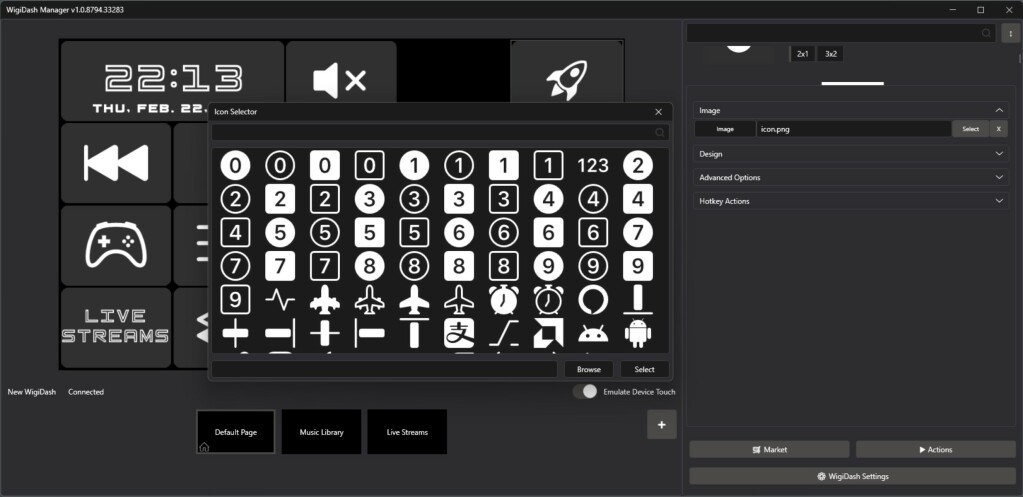This screenshot has width=1023, height=497.
Task: Switch to the Music Library page
Action: pyautogui.click(x=321, y=432)
